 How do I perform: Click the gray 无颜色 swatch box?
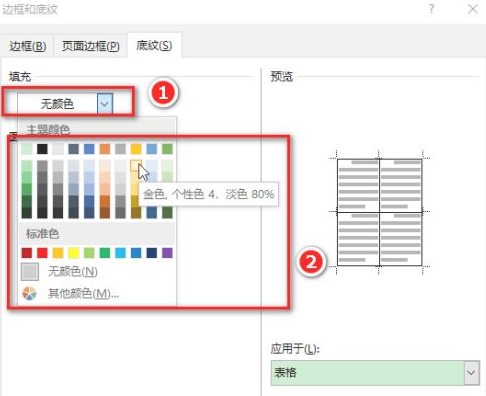(30, 272)
